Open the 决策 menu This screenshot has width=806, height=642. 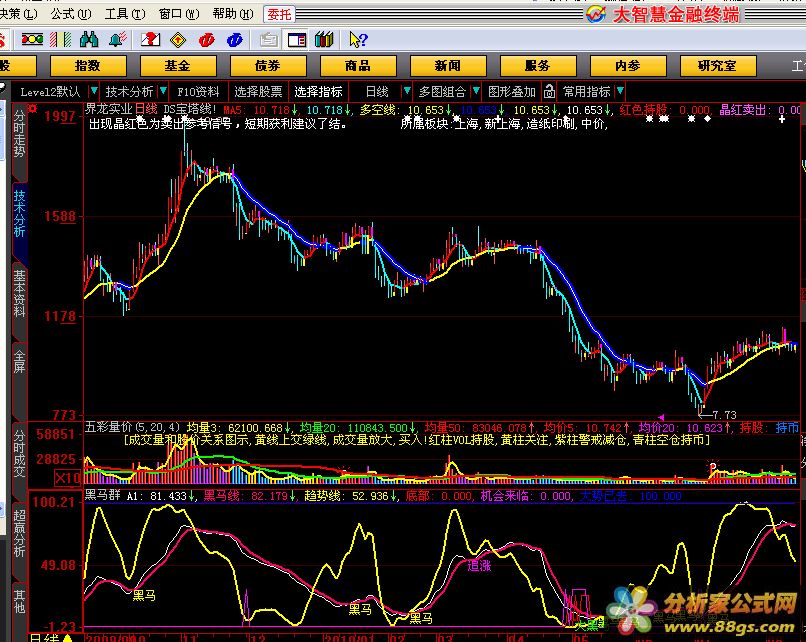(x=19, y=14)
